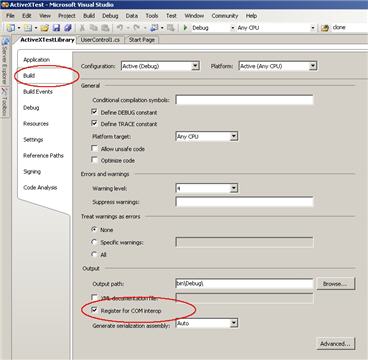368x360 pixels.
Task: Open the Platform target dropdown
Action: tap(234, 136)
